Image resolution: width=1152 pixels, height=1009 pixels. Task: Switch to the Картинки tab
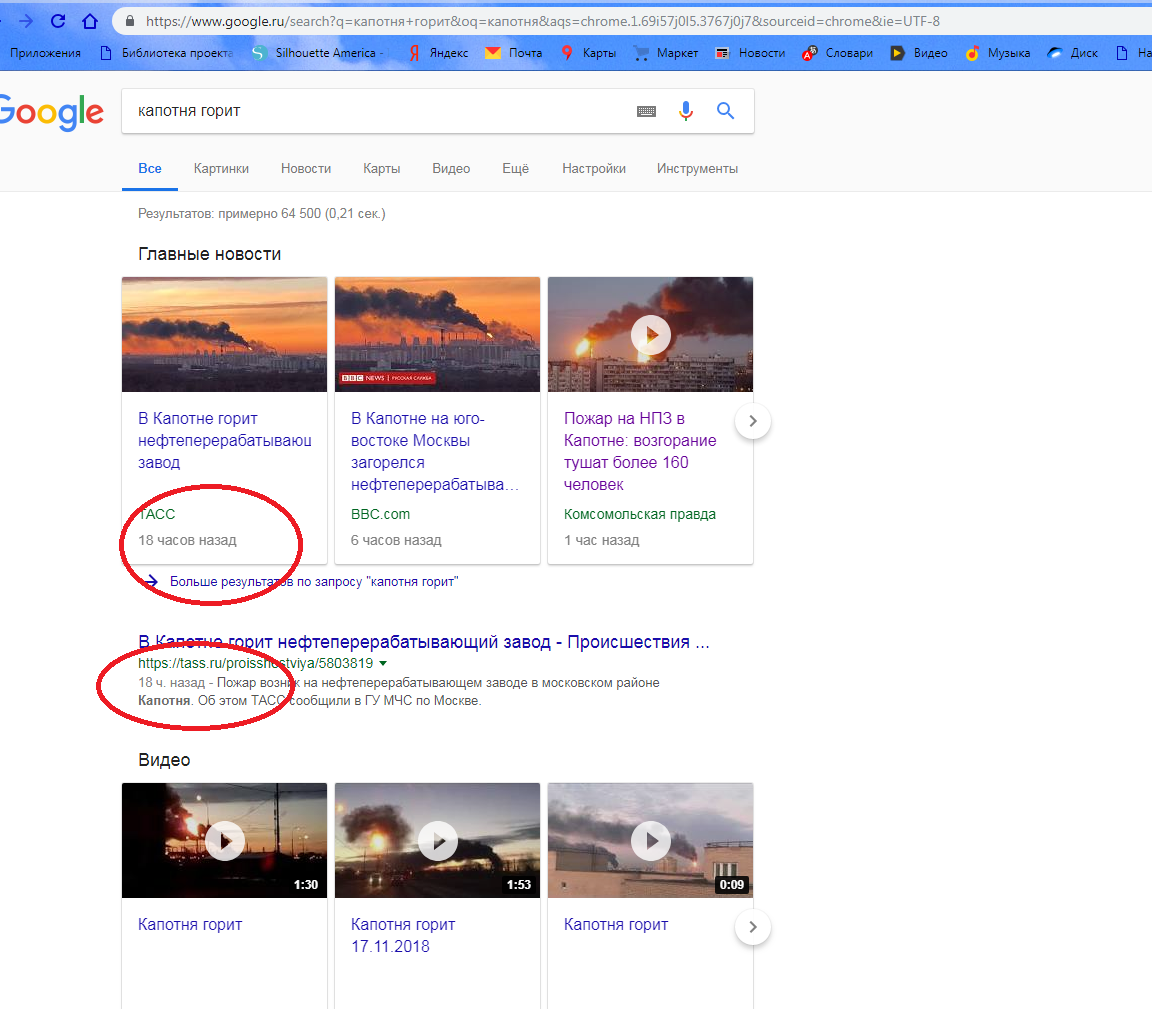point(221,168)
